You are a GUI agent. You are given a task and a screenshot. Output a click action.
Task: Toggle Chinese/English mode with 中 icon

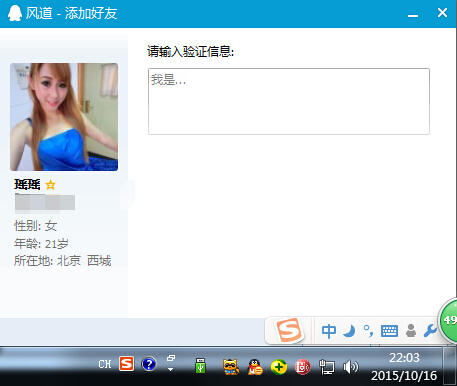(x=329, y=331)
